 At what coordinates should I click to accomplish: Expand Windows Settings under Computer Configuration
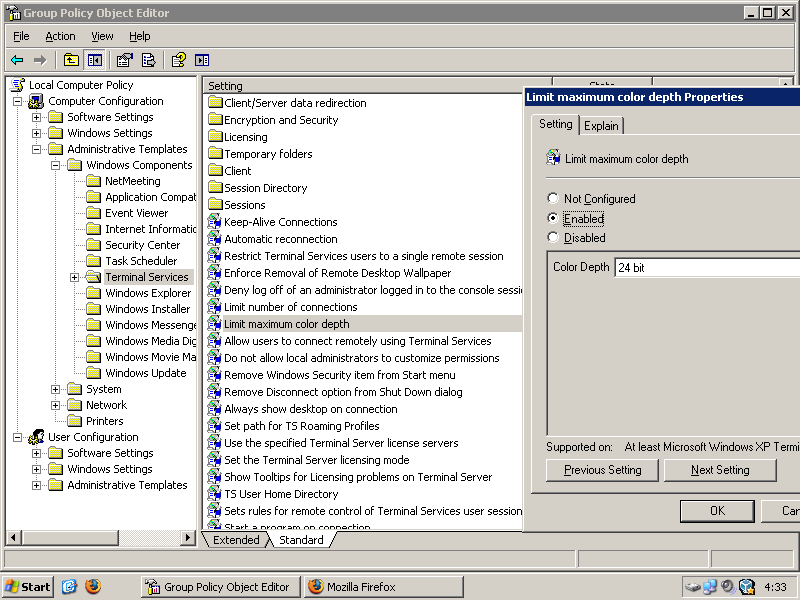(36, 133)
